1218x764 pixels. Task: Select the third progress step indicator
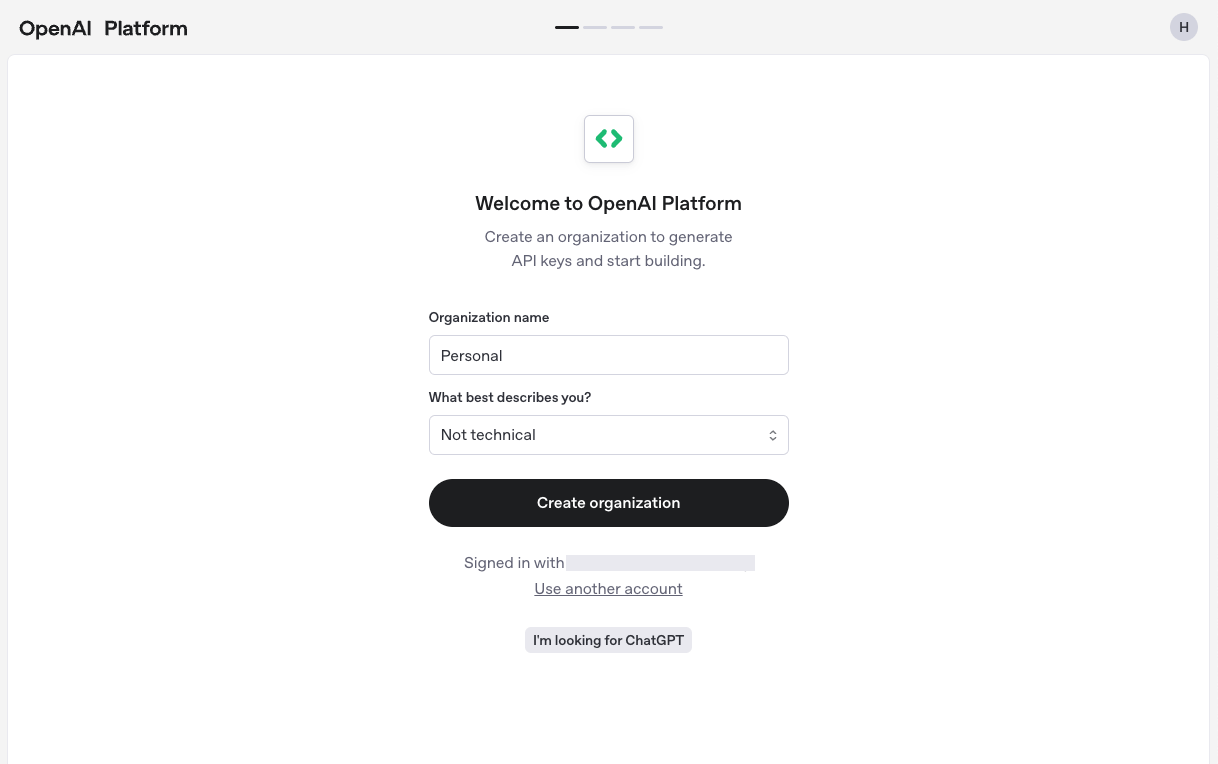(623, 27)
